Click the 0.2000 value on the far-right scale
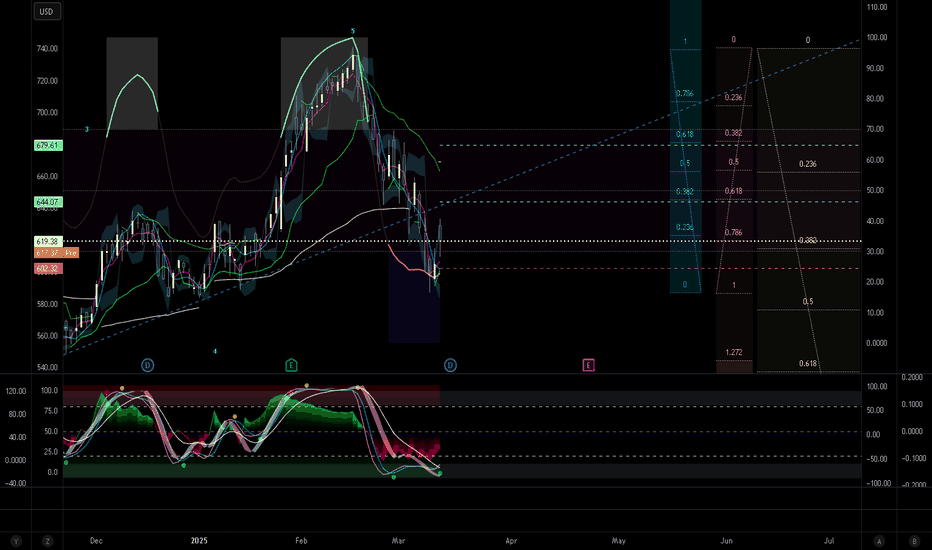The width and height of the screenshot is (932, 550). (x=912, y=378)
